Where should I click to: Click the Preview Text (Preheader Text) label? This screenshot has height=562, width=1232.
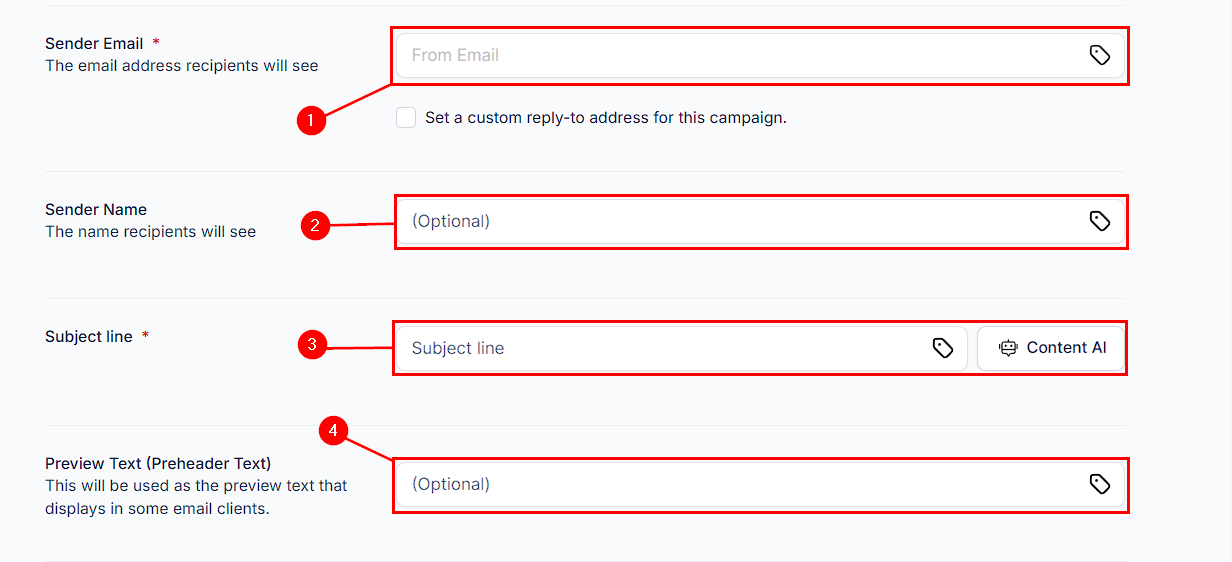tap(158, 464)
